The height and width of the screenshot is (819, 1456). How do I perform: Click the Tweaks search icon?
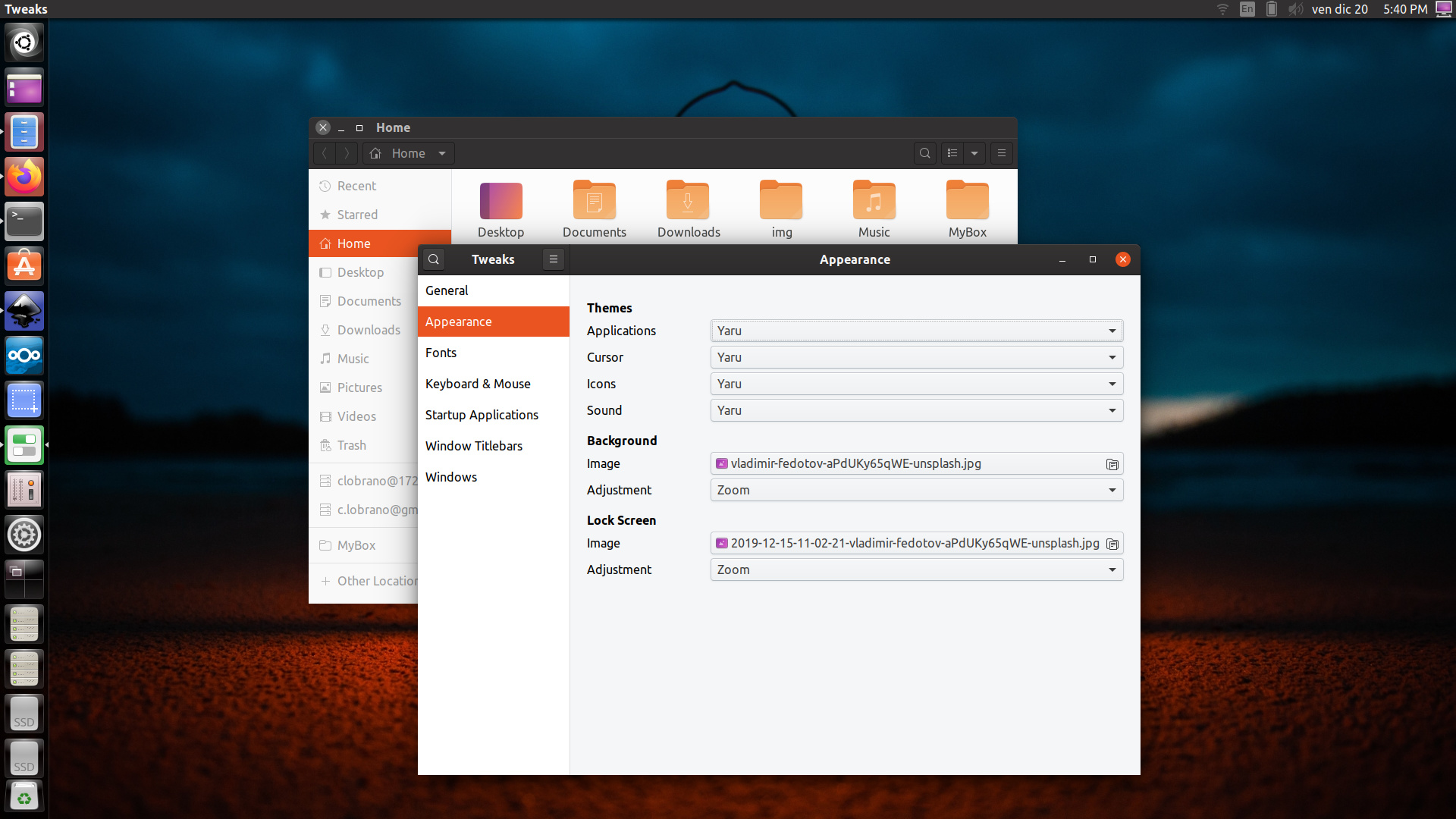434,259
